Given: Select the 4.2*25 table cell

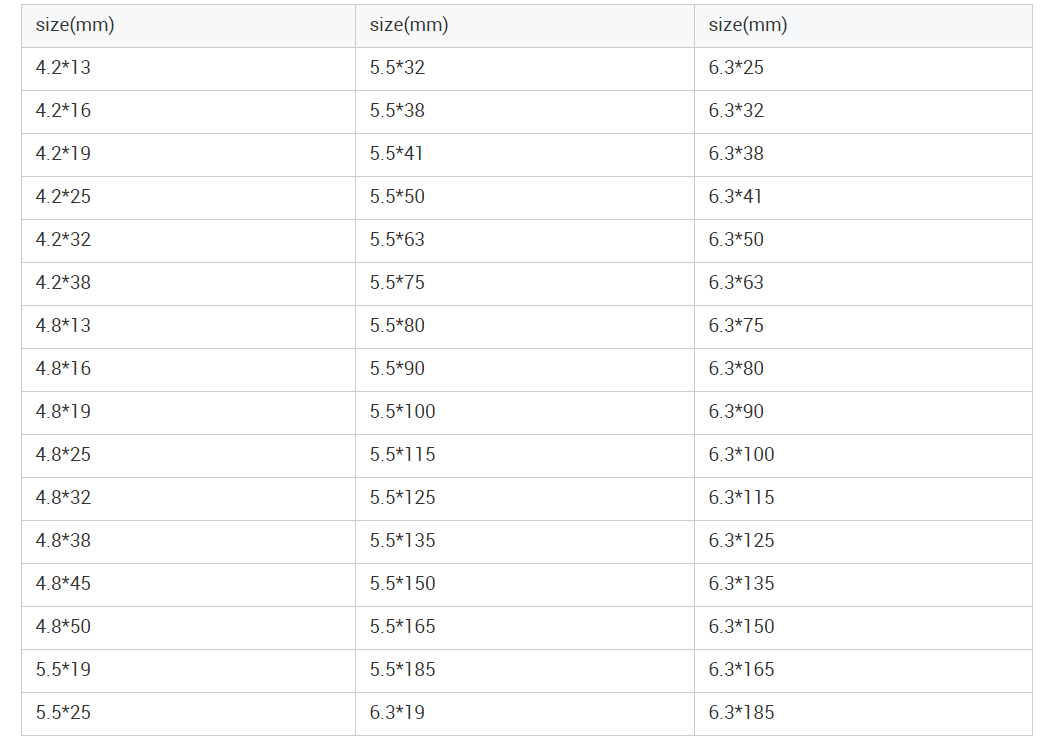Looking at the screenshot, I should coord(63,197).
